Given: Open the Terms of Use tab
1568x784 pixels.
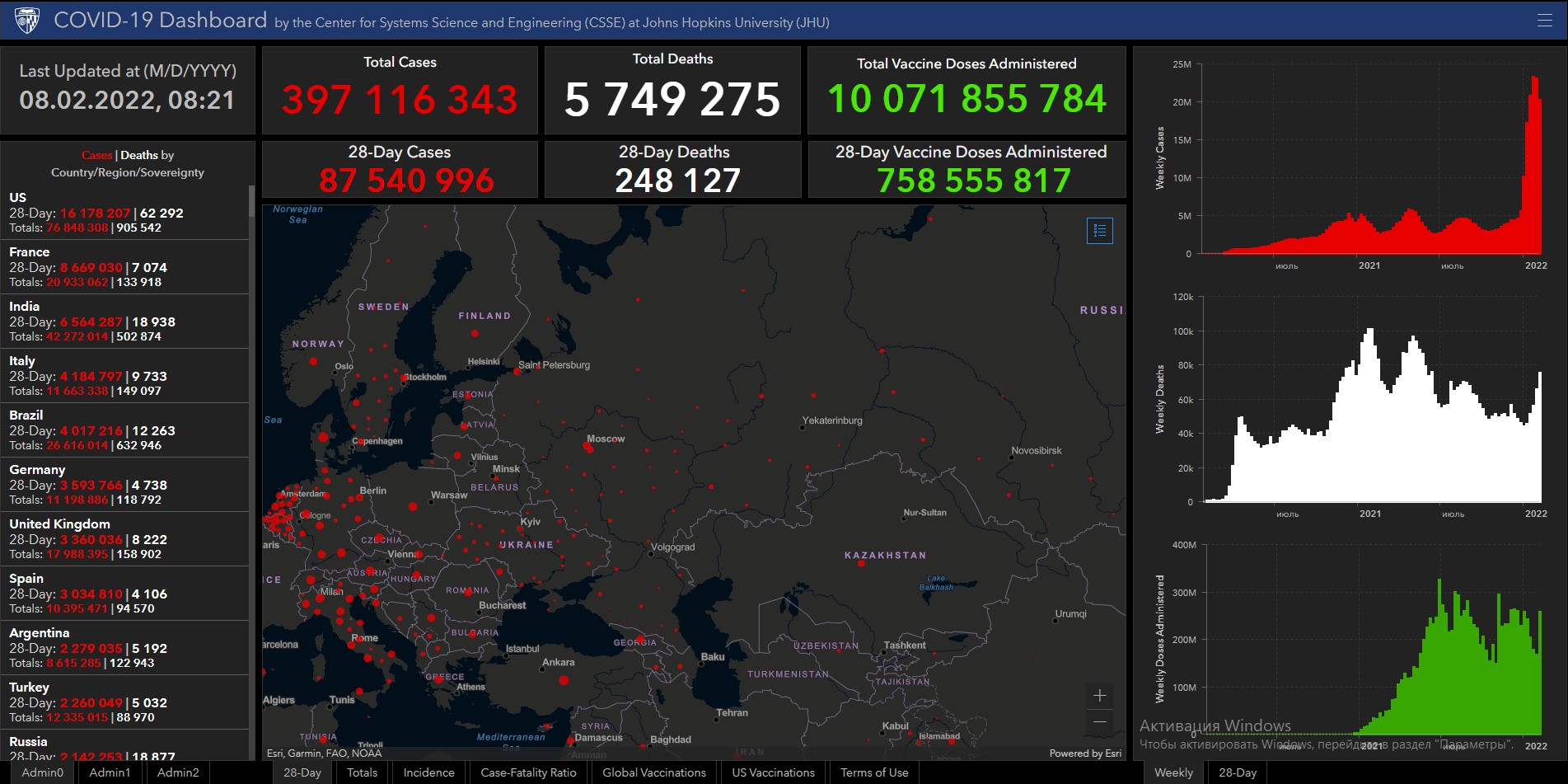Looking at the screenshot, I should (x=874, y=772).
